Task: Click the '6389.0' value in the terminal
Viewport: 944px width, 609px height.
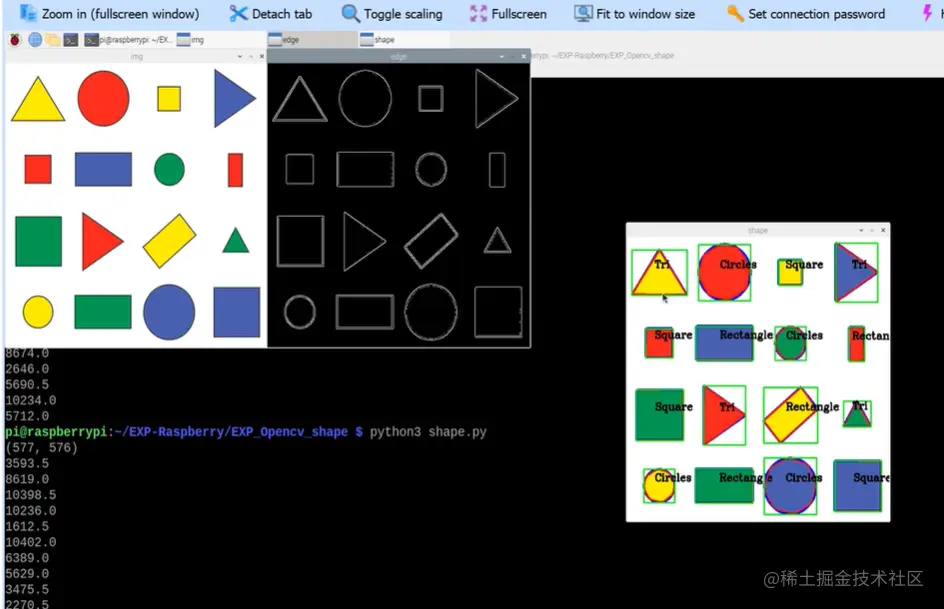Action: (x=27, y=558)
